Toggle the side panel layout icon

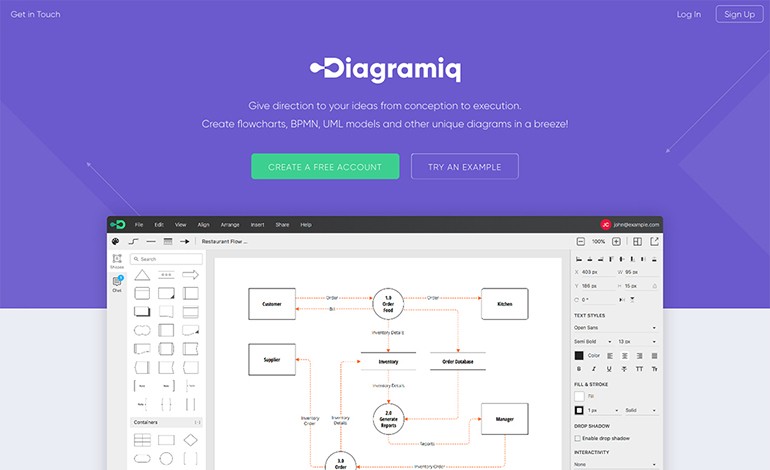637,241
